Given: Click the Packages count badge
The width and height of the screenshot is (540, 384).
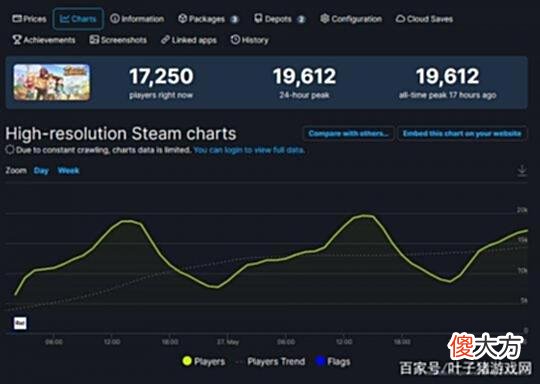Looking at the screenshot, I should (235, 19).
